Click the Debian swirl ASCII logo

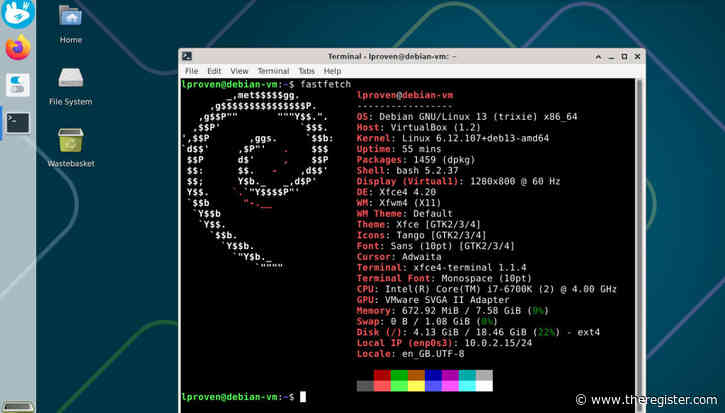258,181
